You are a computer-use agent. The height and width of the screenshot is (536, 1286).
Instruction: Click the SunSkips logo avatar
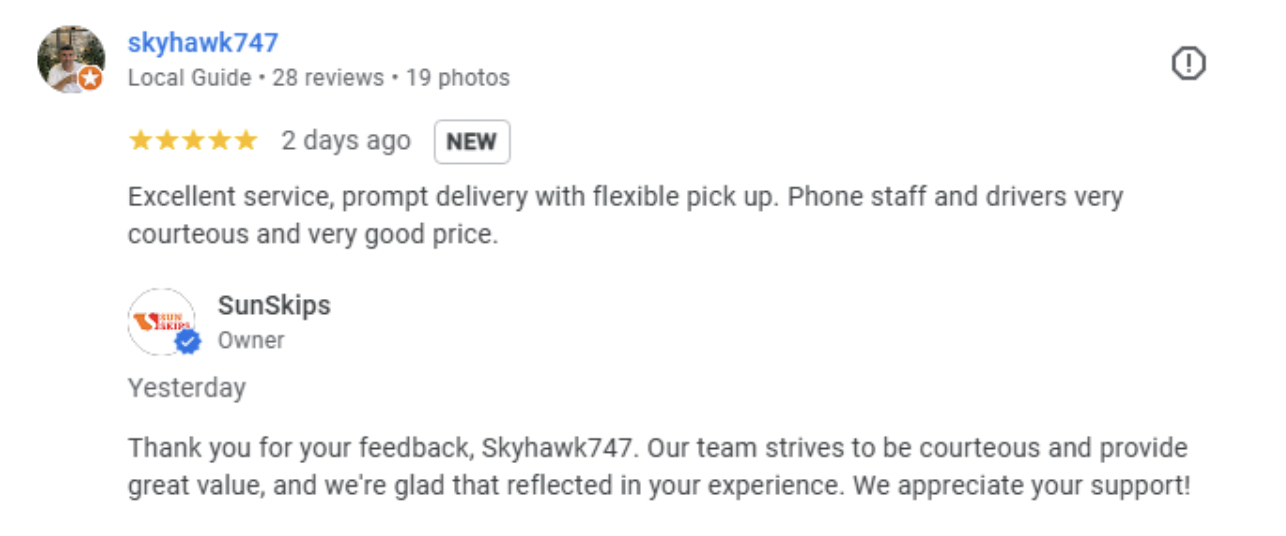tap(161, 321)
